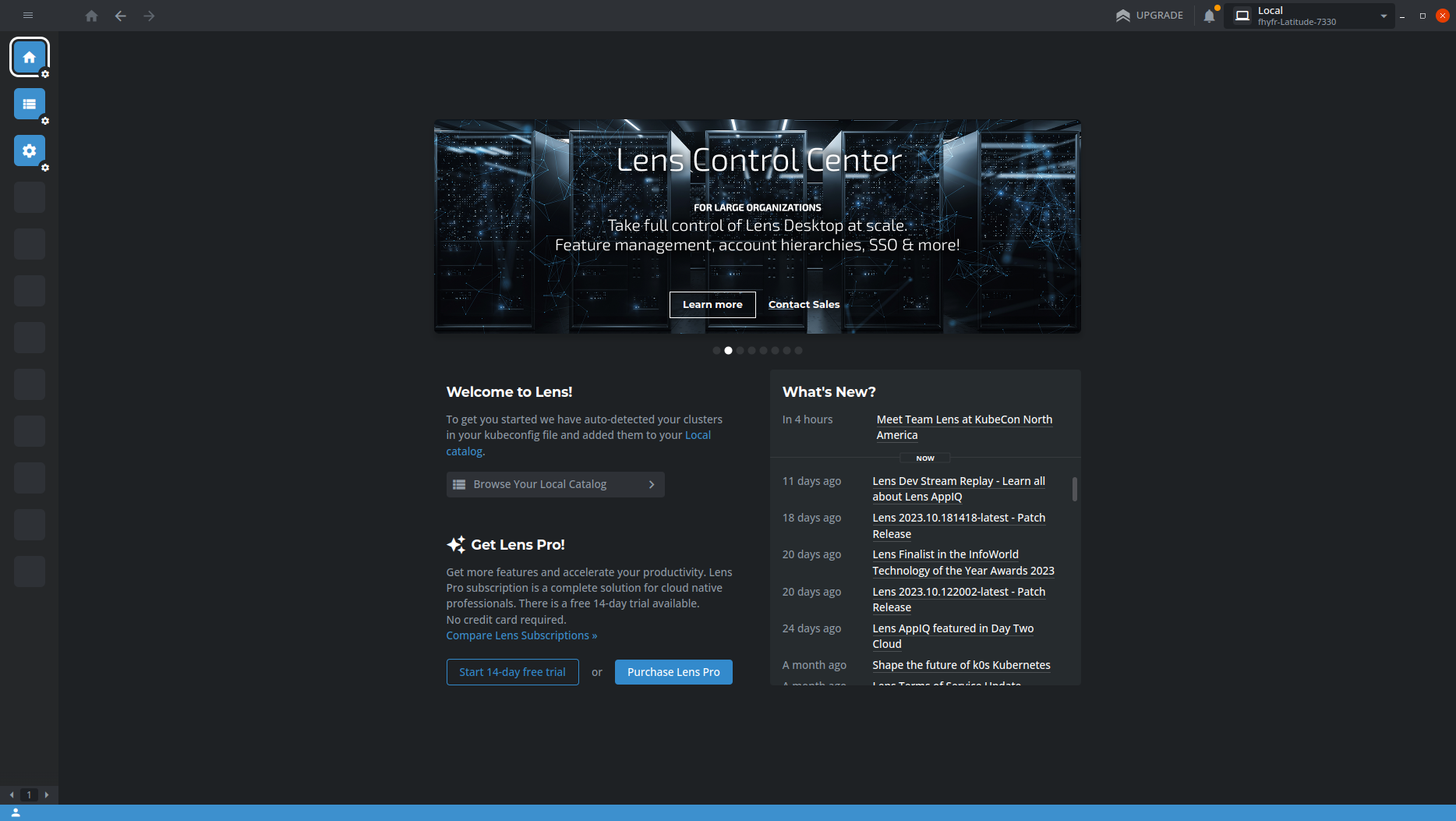Click Start 14-day free trial button
Image resolution: width=1456 pixels, height=821 pixels.
click(512, 672)
